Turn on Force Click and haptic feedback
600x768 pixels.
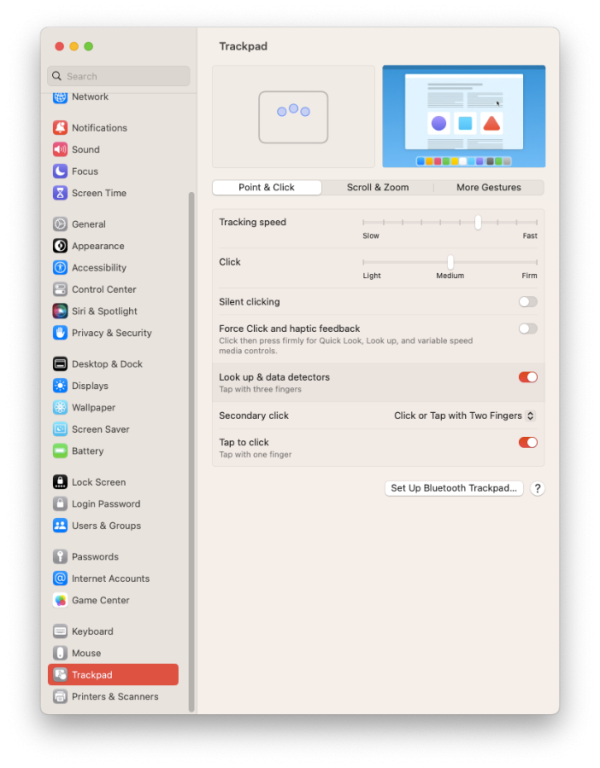pyautogui.click(x=528, y=329)
